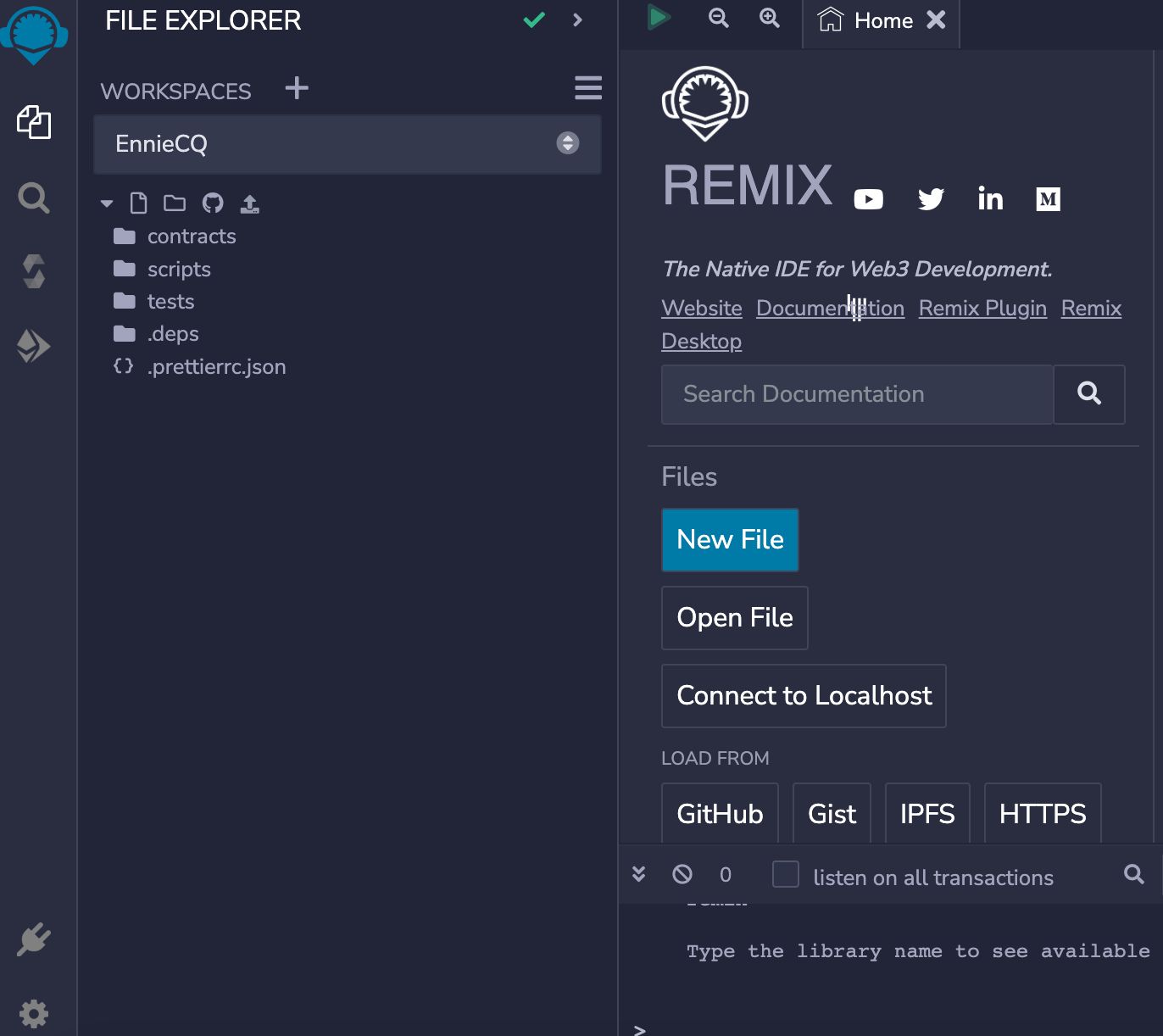Load from HTTPS button
1163x1036 pixels.
1043,813
